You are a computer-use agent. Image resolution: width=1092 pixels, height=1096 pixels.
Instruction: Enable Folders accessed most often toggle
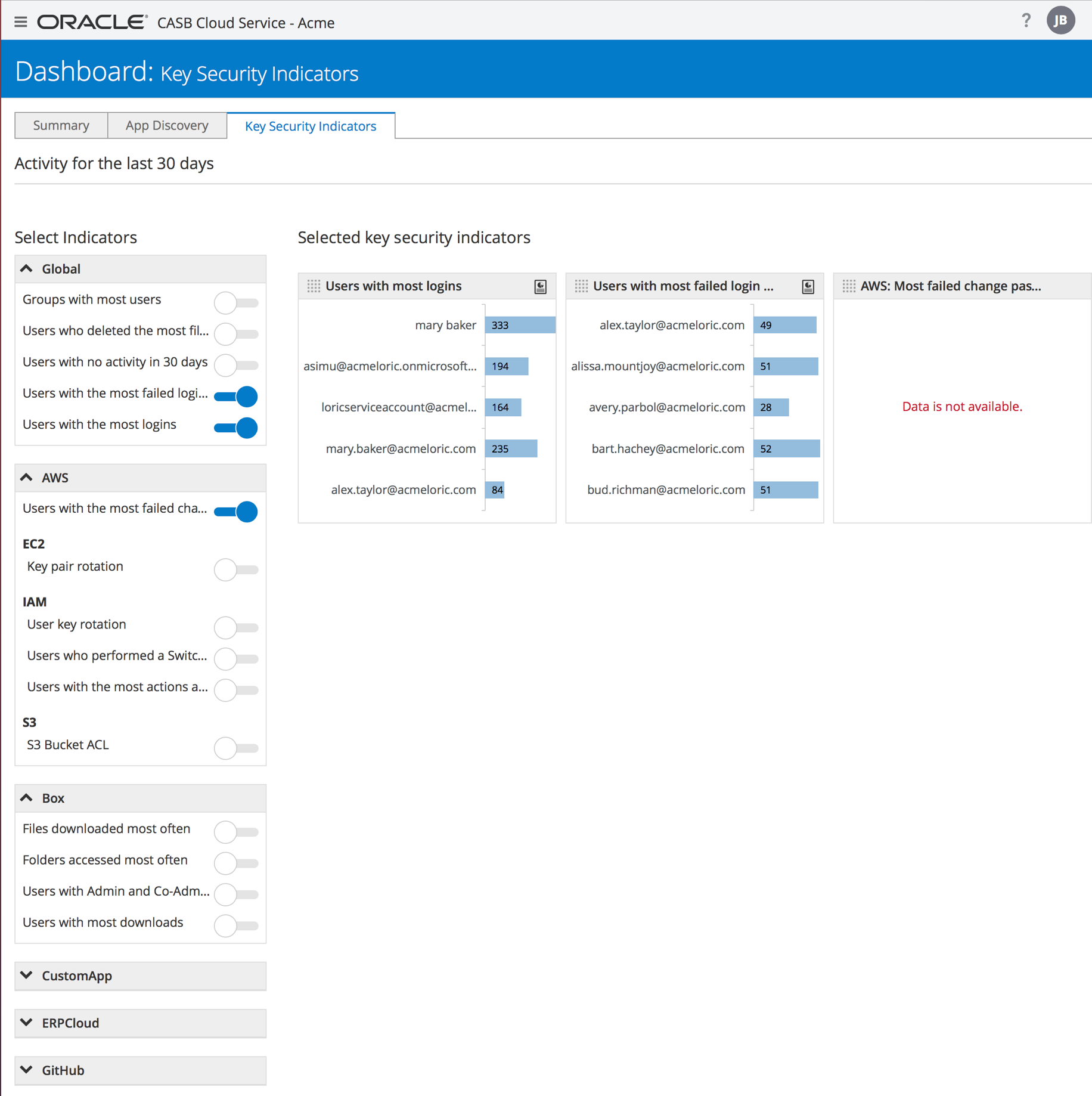[x=236, y=863]
